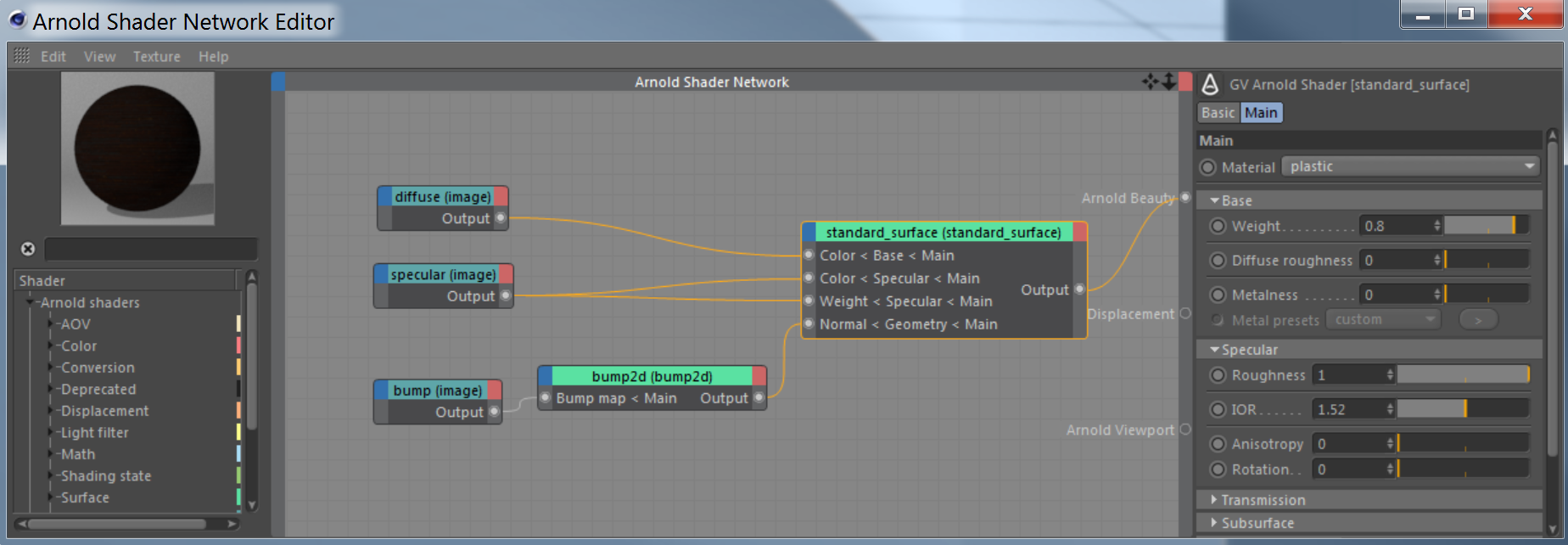
Task: Open the standard_surface node's blue input square
Action: coord(809,232)
